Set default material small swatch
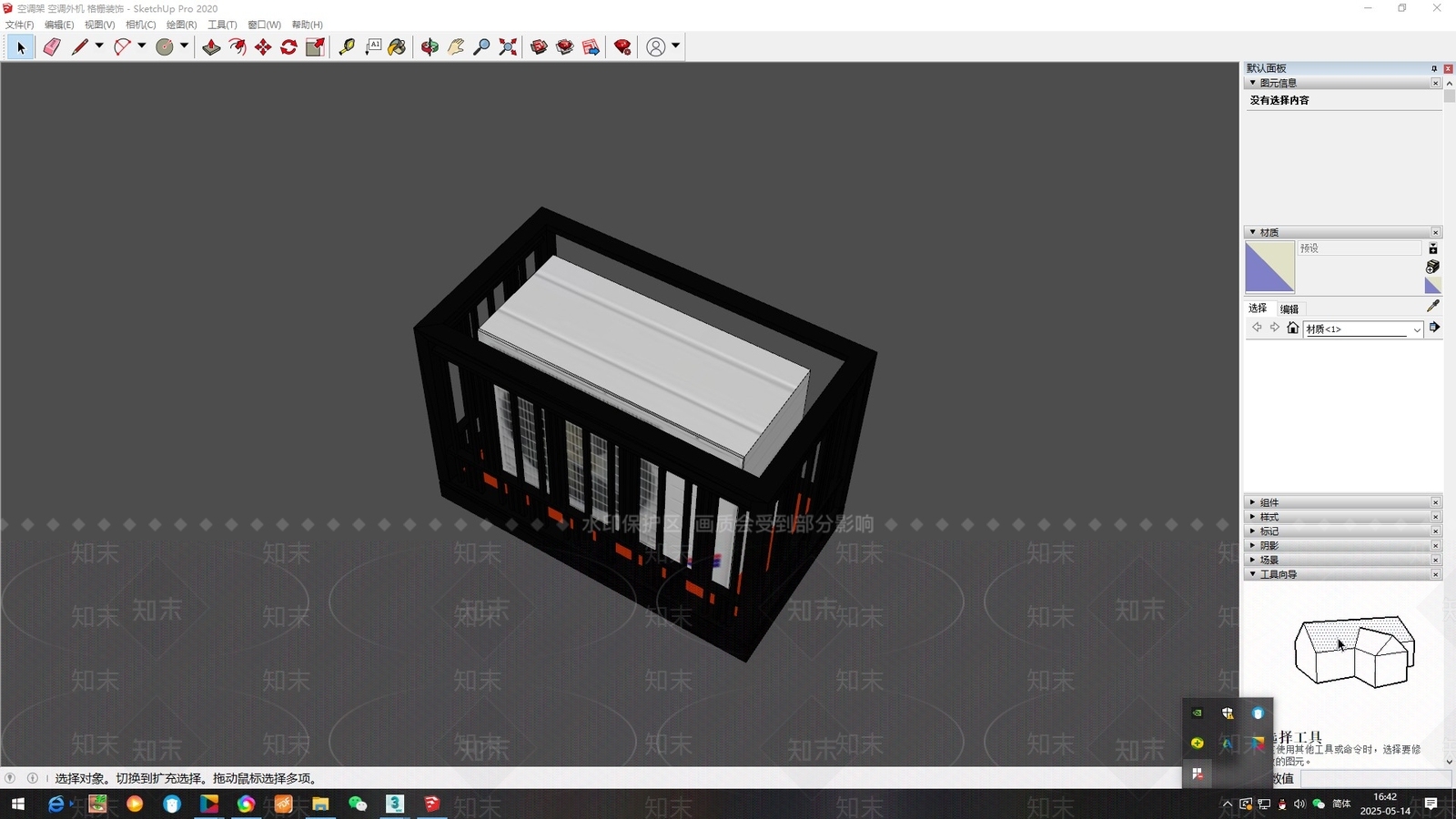The image size is (1456, 819). coord(1432,286)
